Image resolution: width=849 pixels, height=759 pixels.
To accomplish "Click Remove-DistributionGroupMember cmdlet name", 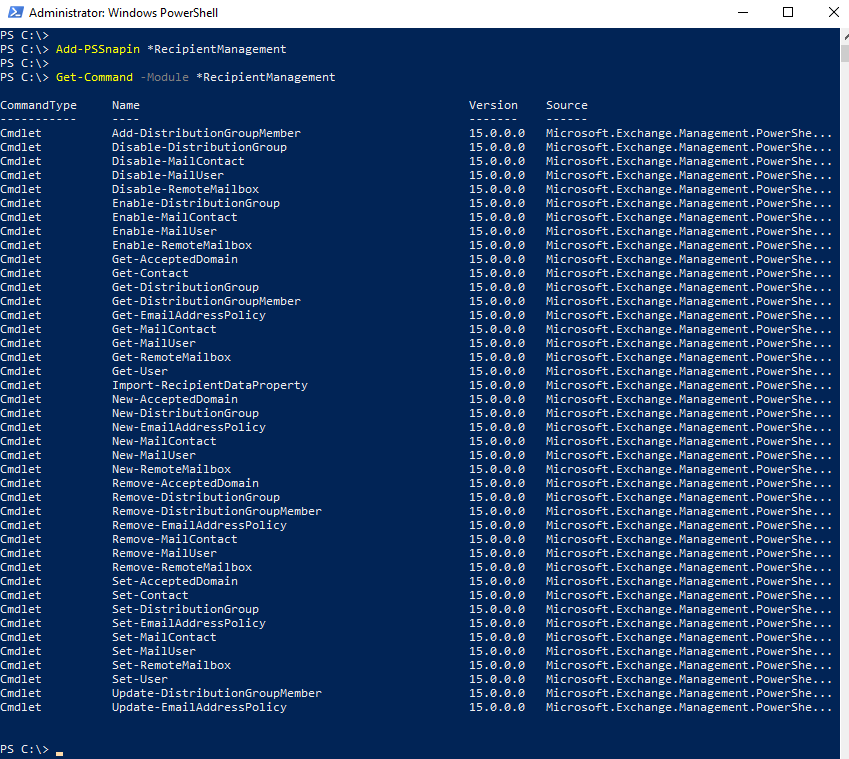I will (x=217, y=512).
